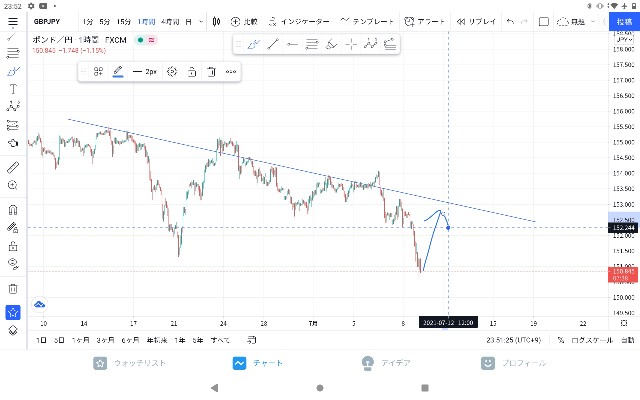640x400 pixels.
Task: Open the pattern tools in left sidebar
Action: [13, 107]
